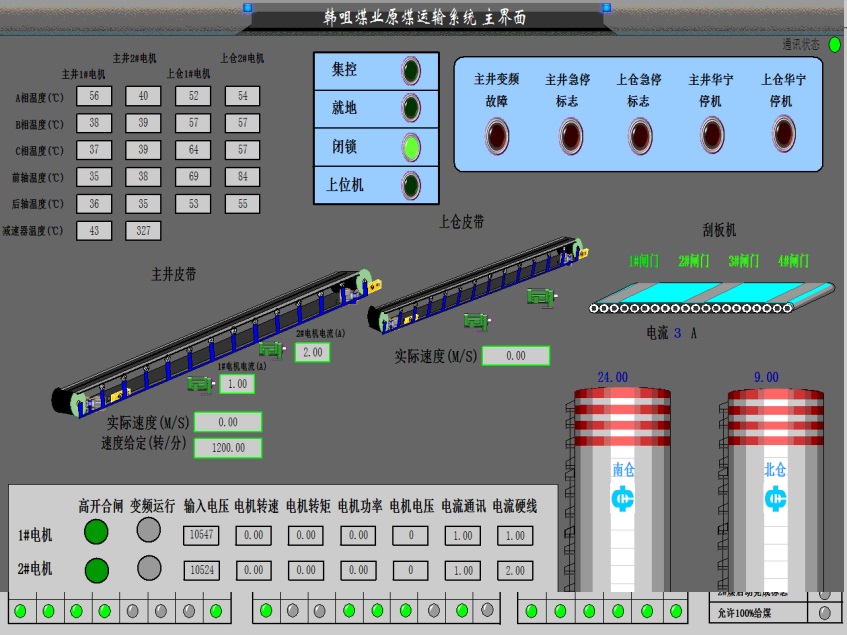This screenshot has width=847, height=635.
Task: Click the 上仓华宁停机 status lamp
Action: (x=784, y=134)
